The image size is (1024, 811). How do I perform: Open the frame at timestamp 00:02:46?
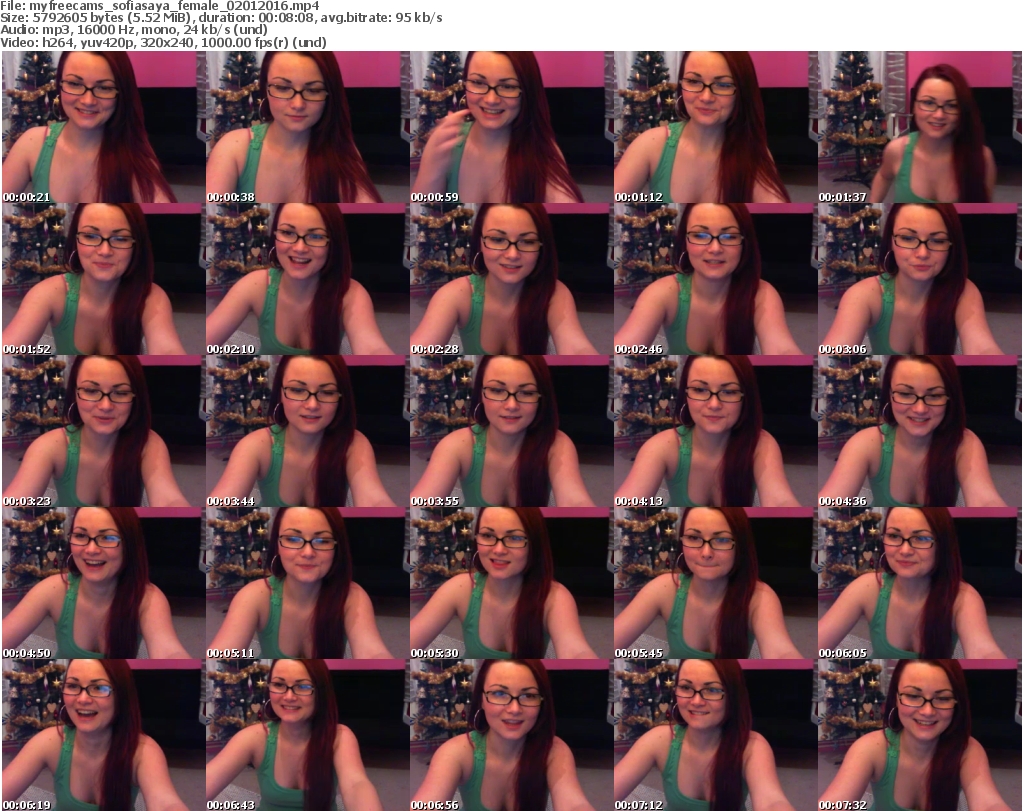[x=715, y=279]
